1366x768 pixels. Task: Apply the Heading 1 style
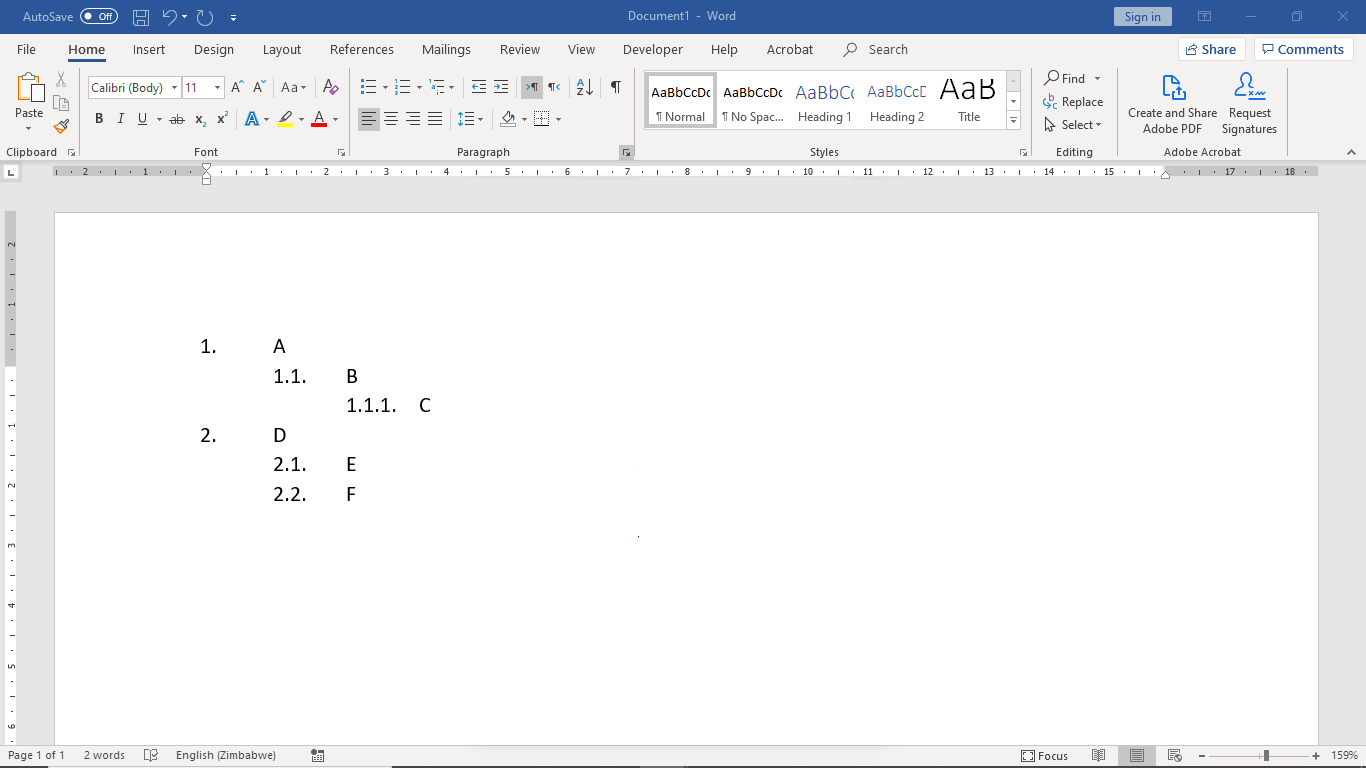coord(824,100)
